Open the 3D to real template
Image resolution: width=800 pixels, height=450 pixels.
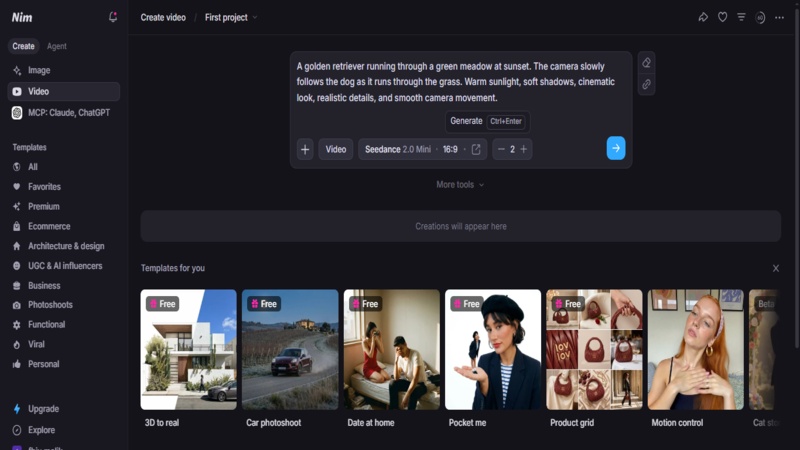[x=188, y=349]
